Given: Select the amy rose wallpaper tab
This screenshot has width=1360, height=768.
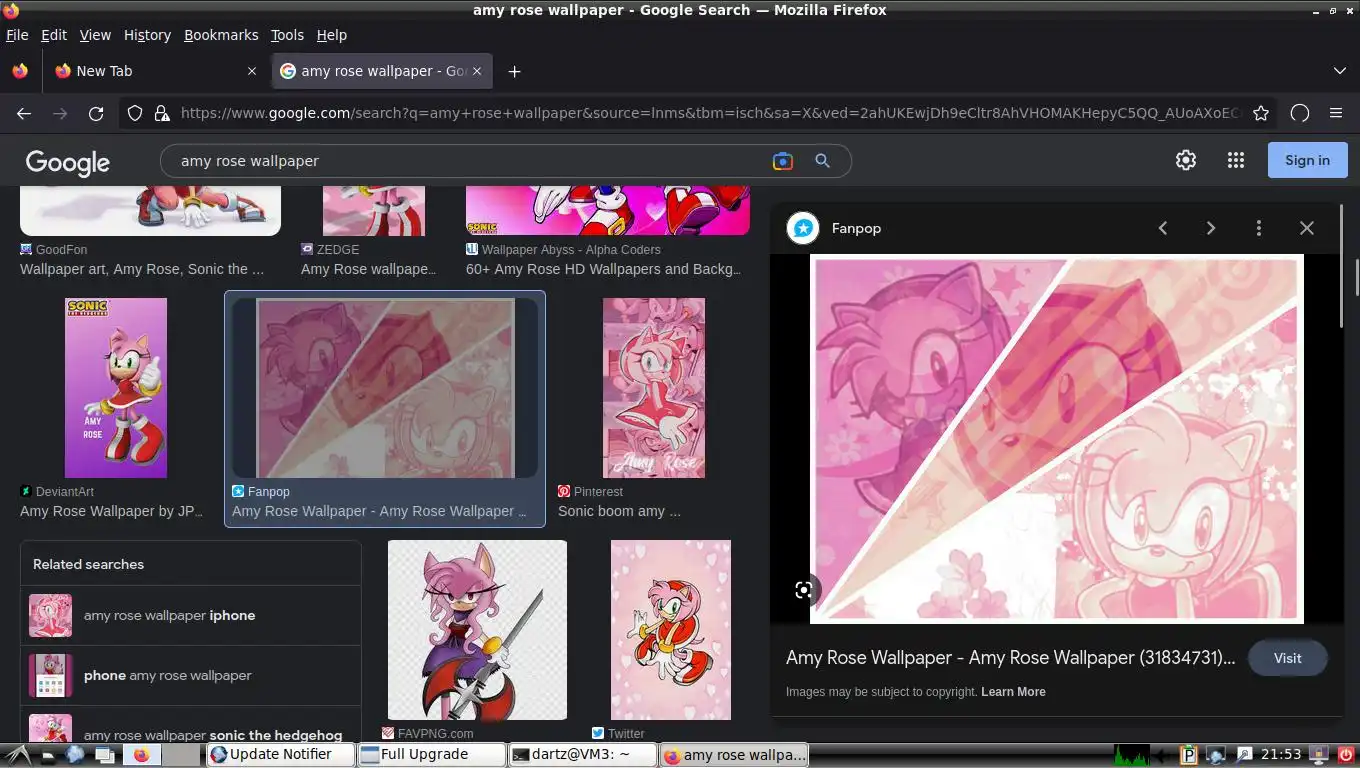Looking at the screenshot, I should 381,71.
